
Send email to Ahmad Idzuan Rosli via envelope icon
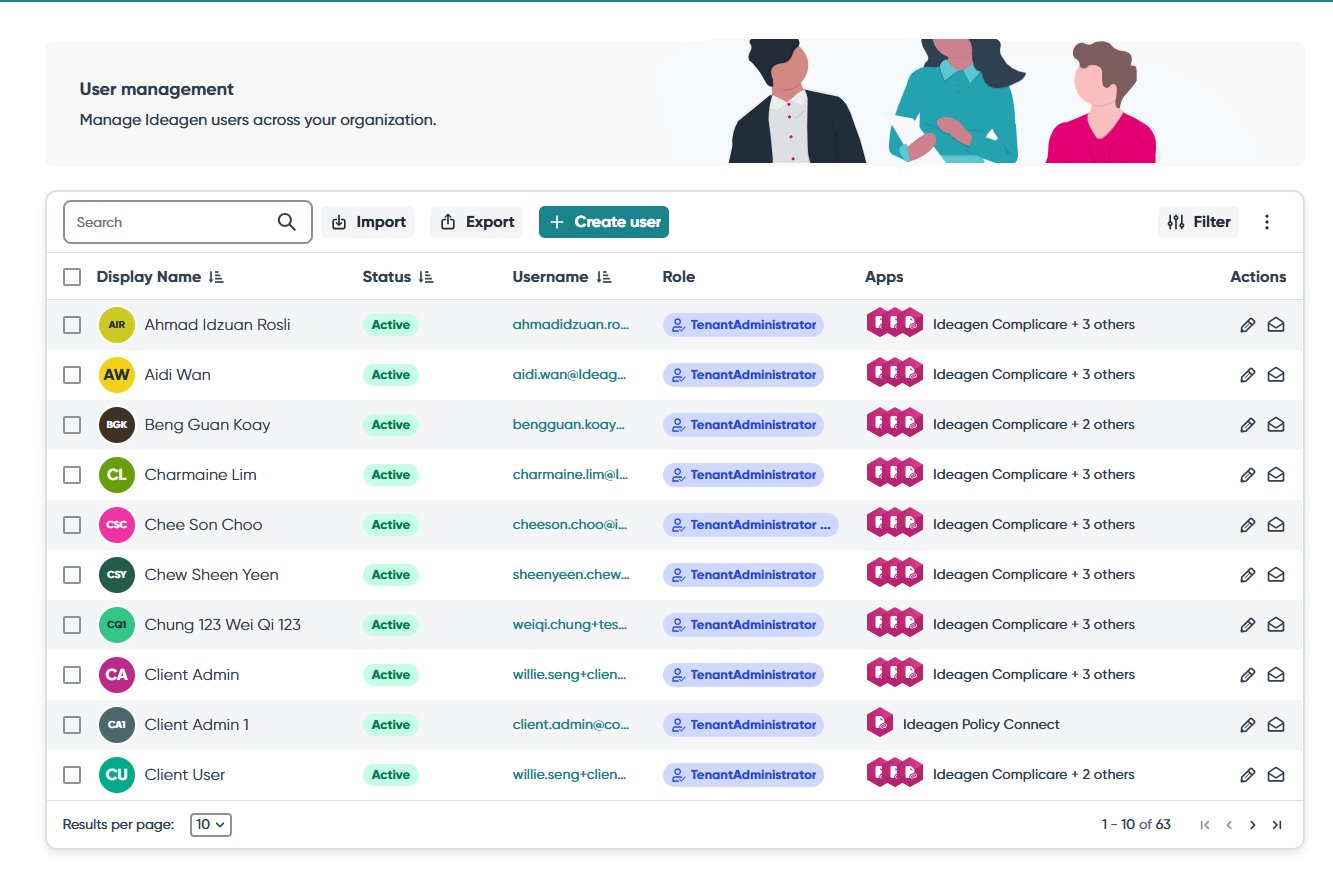(1276, 325)
